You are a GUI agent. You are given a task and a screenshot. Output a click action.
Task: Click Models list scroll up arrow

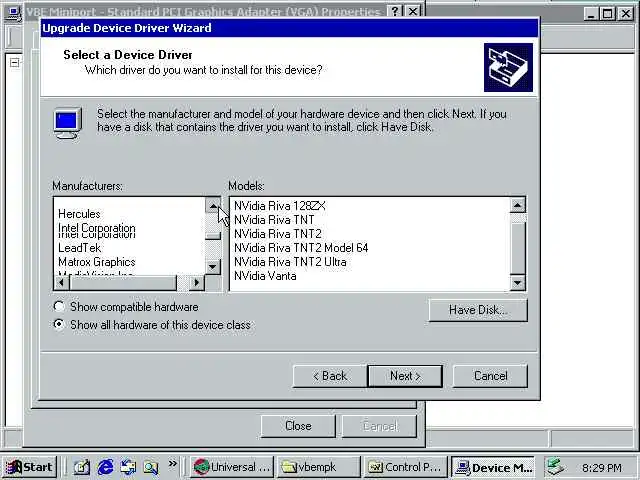coord(518,205)
